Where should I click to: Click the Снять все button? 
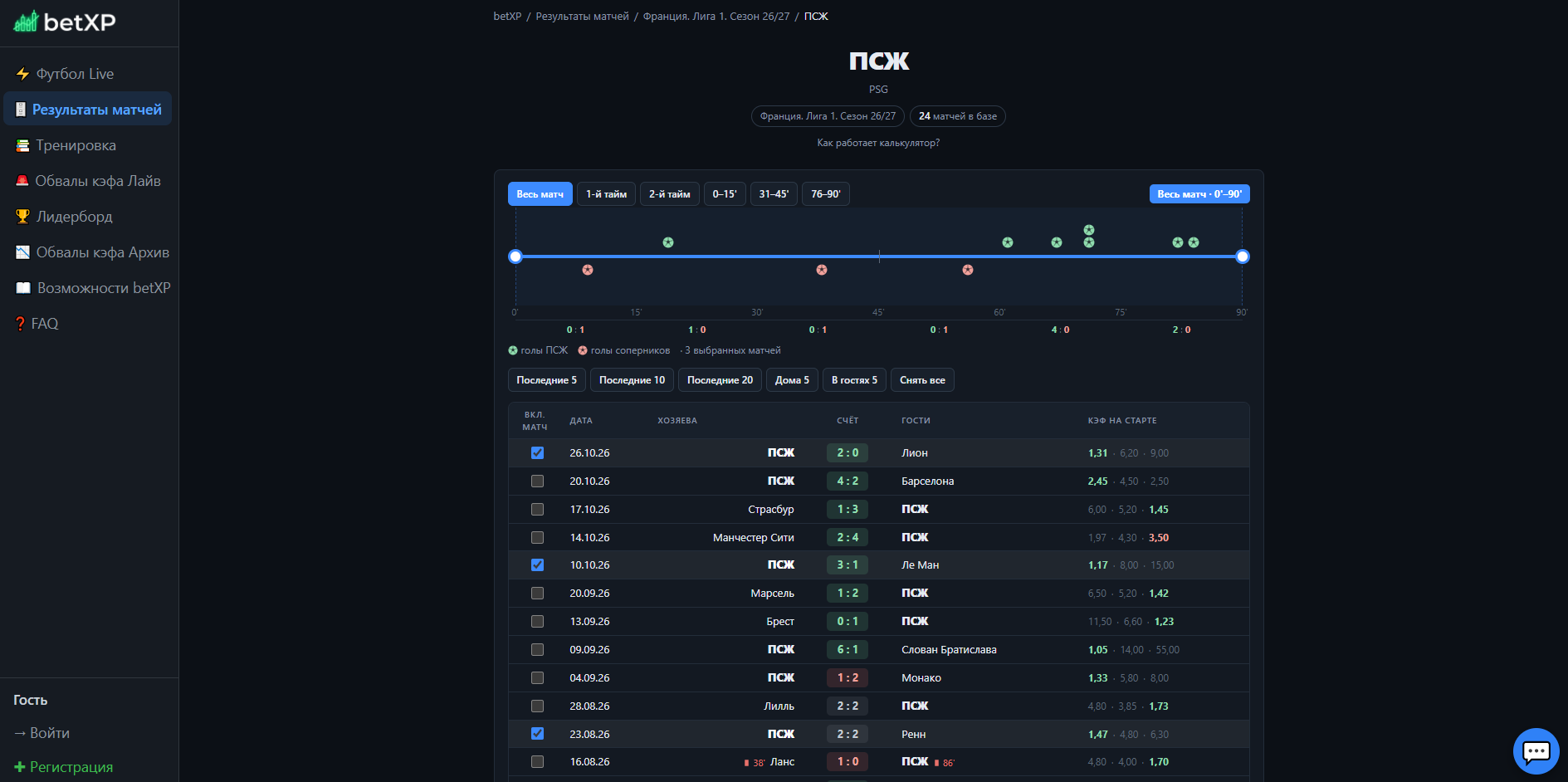point(923,380)
